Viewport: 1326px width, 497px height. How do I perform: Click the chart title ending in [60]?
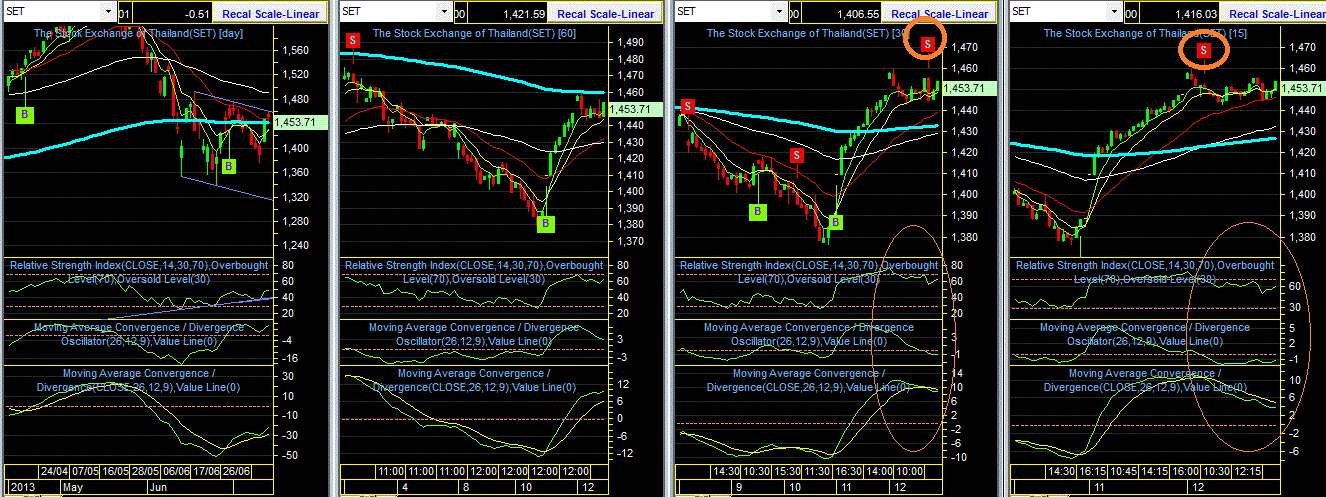tap(476, 33)
